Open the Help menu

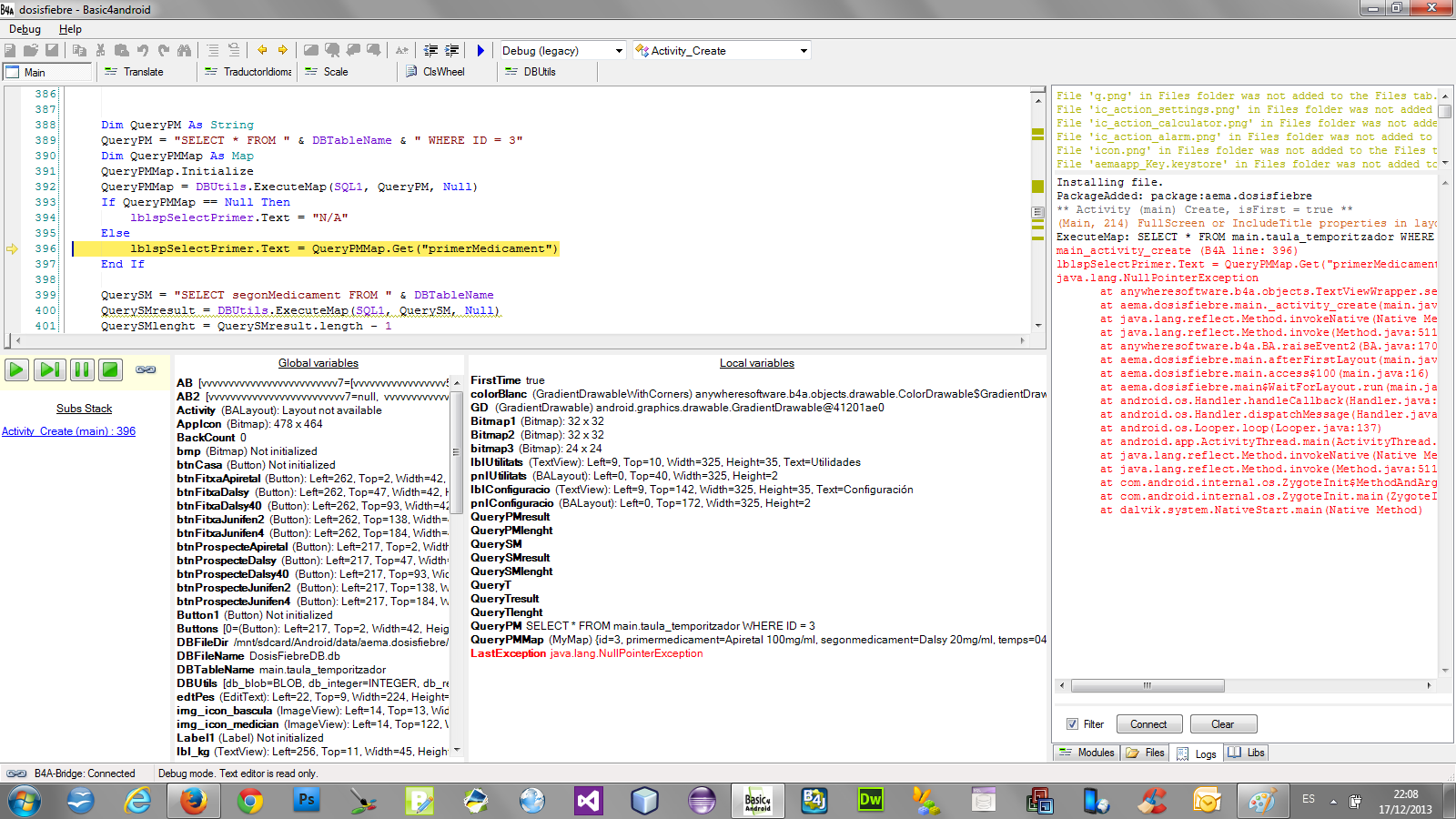[x=70, y=29]
